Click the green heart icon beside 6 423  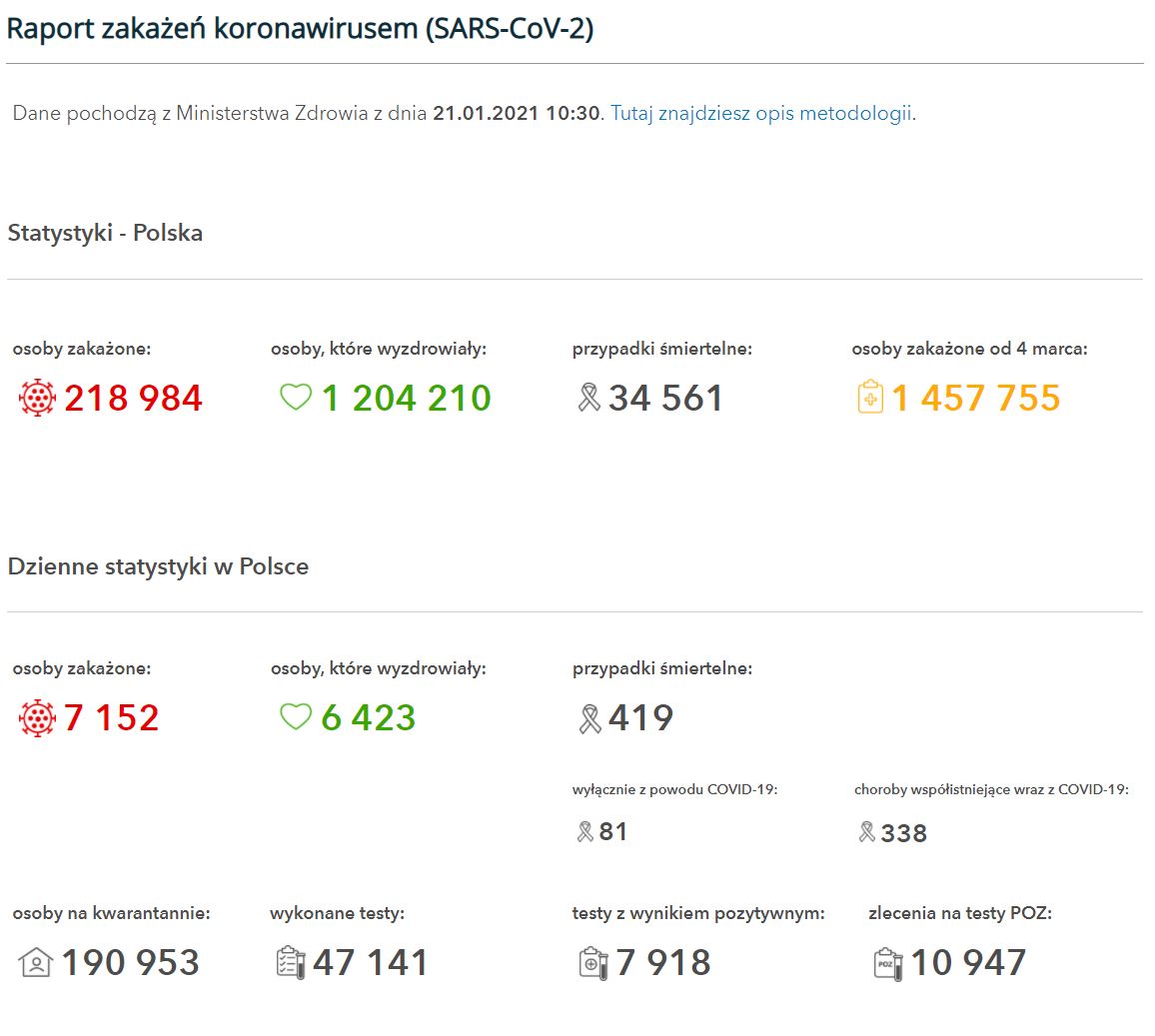[x=296, y=717]
